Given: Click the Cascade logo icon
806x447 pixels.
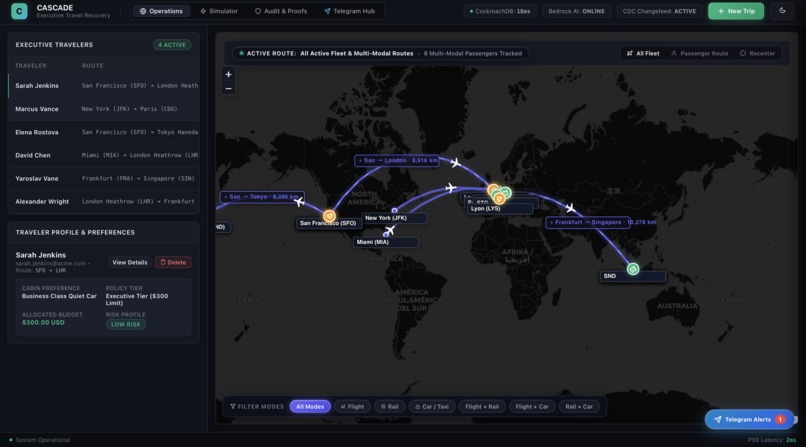Looking at the screenshot, I should pos(19,11).
